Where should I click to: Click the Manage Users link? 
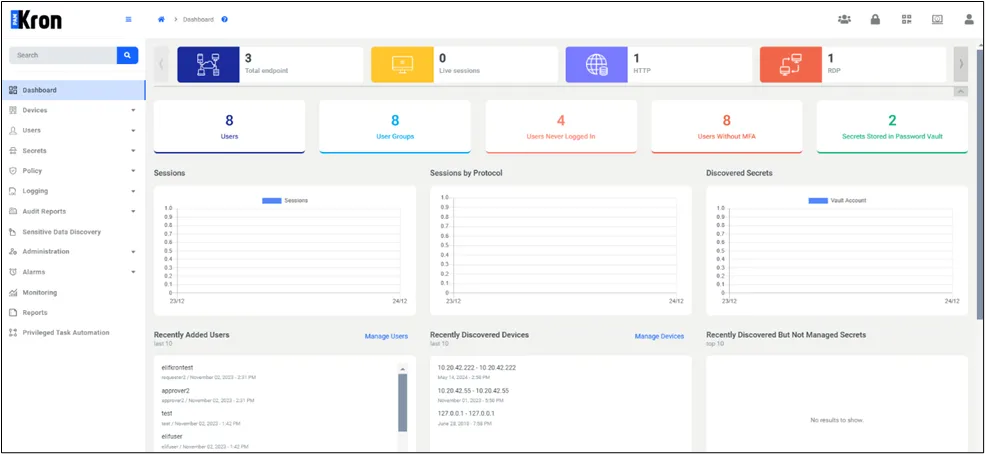386,337
